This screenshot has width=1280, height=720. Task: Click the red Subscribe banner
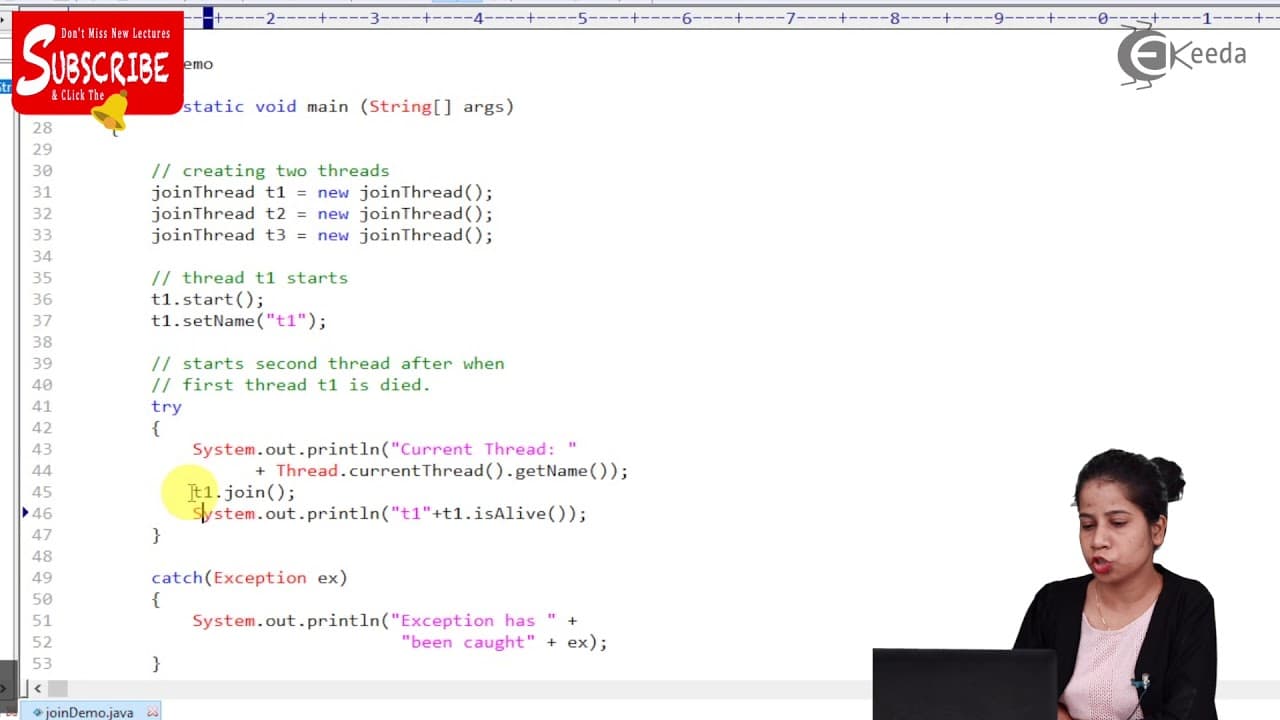click(x=98, y=62)
